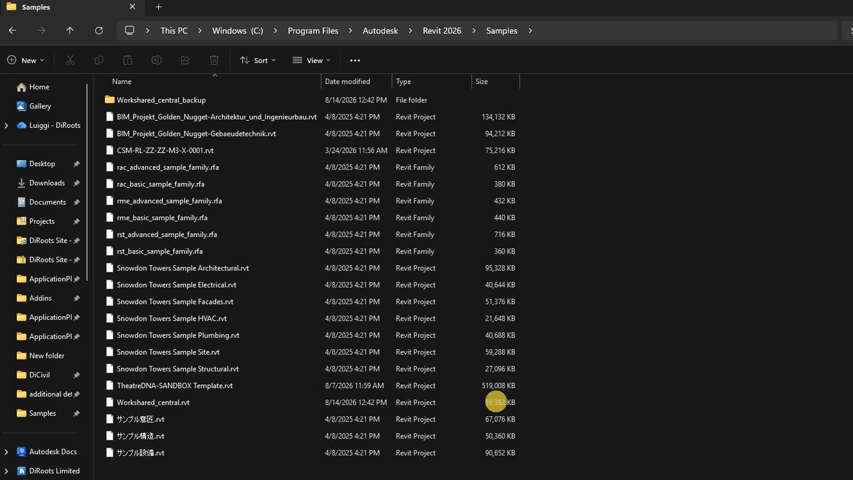Open Autodesk Docs in navigation pane
The image size is (853, 480).
[53, 452]
